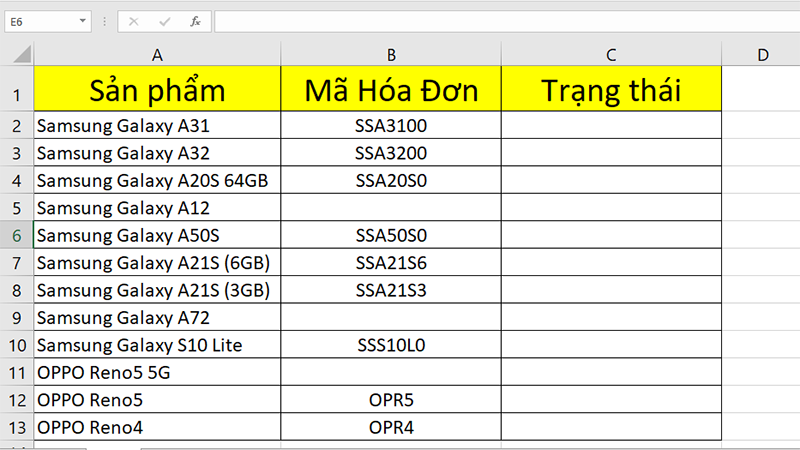The width and height of the screenshot is (800, 450).
Task: Select row 1 header
Action: point(17,89)
